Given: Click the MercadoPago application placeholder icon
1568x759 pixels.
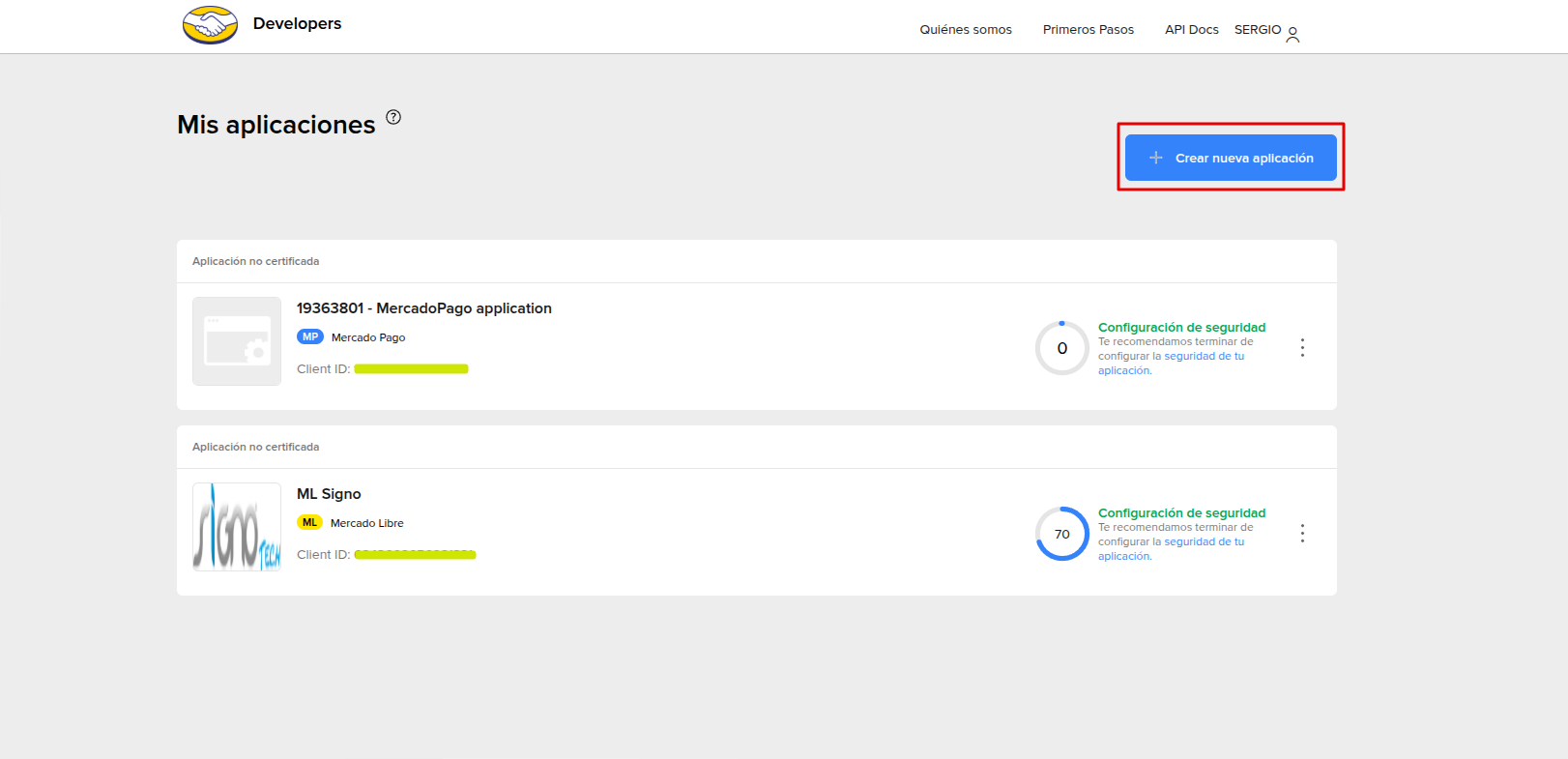Looking at the screenshot, I should (x=237, y=341).
